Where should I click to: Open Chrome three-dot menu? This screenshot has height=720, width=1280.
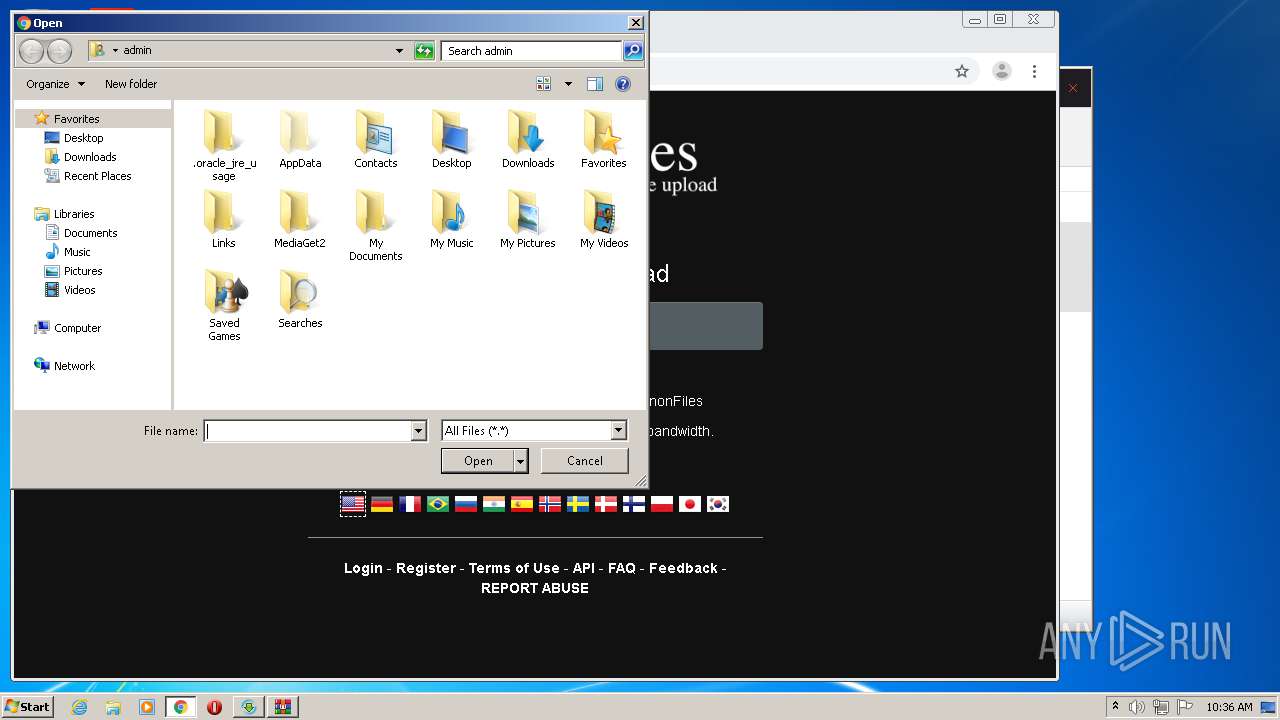click(x=1034, y=71)
